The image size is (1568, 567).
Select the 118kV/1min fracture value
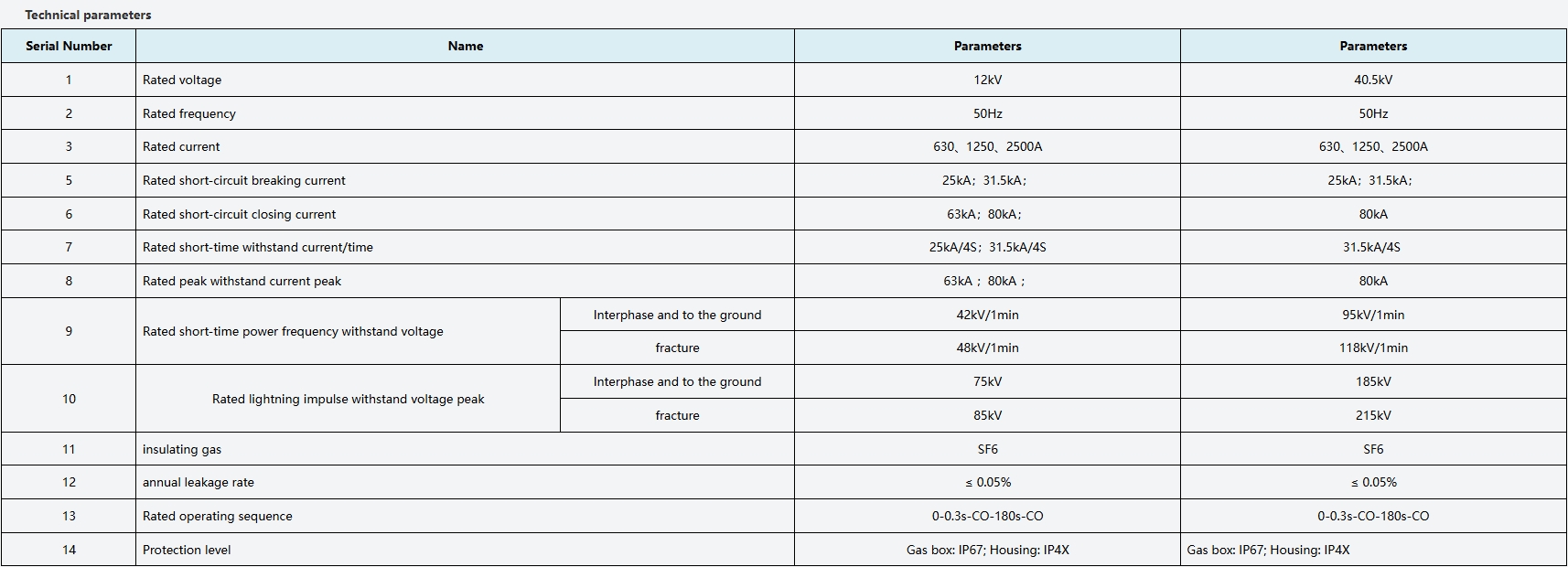1372,348
